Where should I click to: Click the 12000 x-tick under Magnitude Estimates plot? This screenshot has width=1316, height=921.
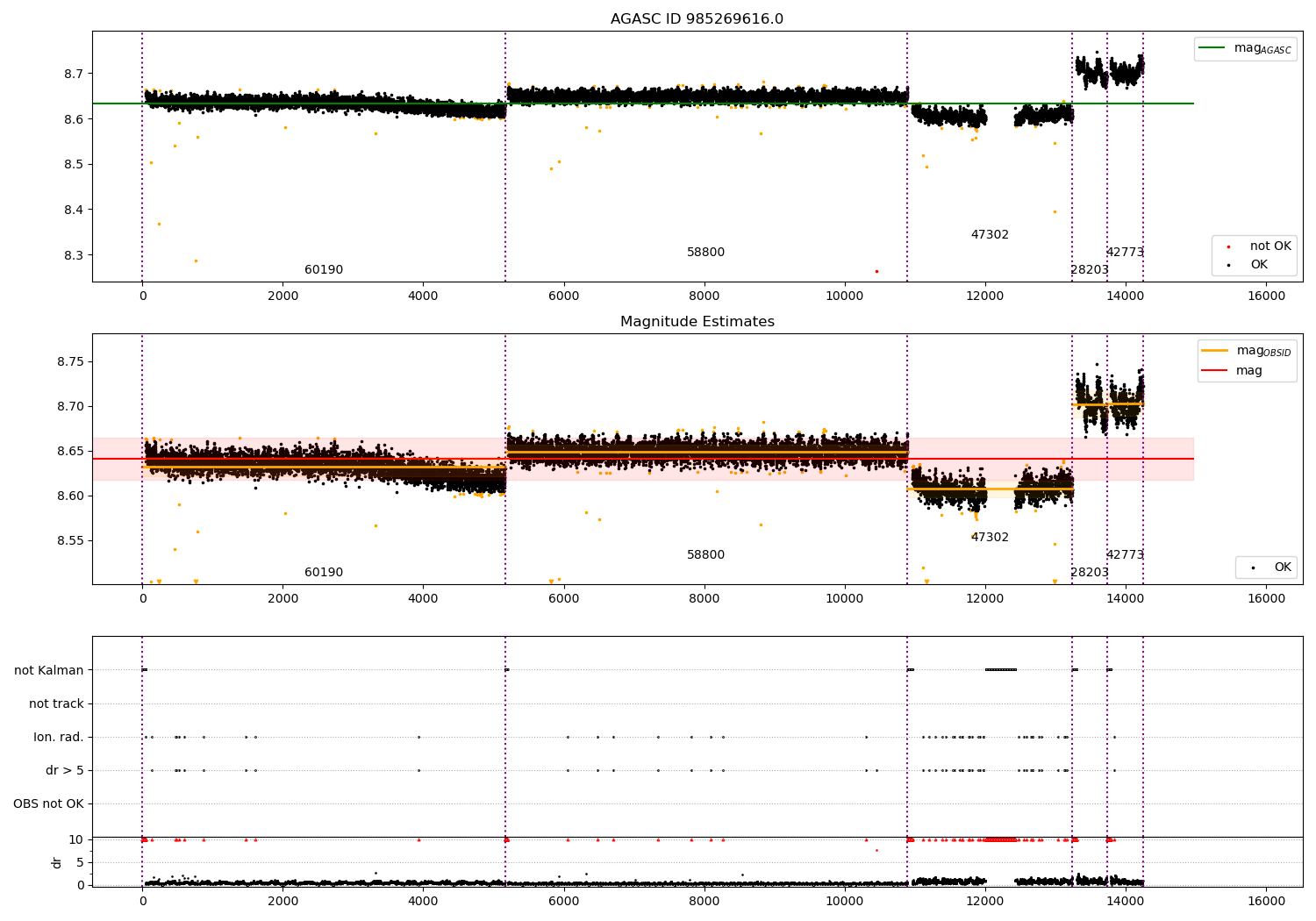(x=985, y=599)
